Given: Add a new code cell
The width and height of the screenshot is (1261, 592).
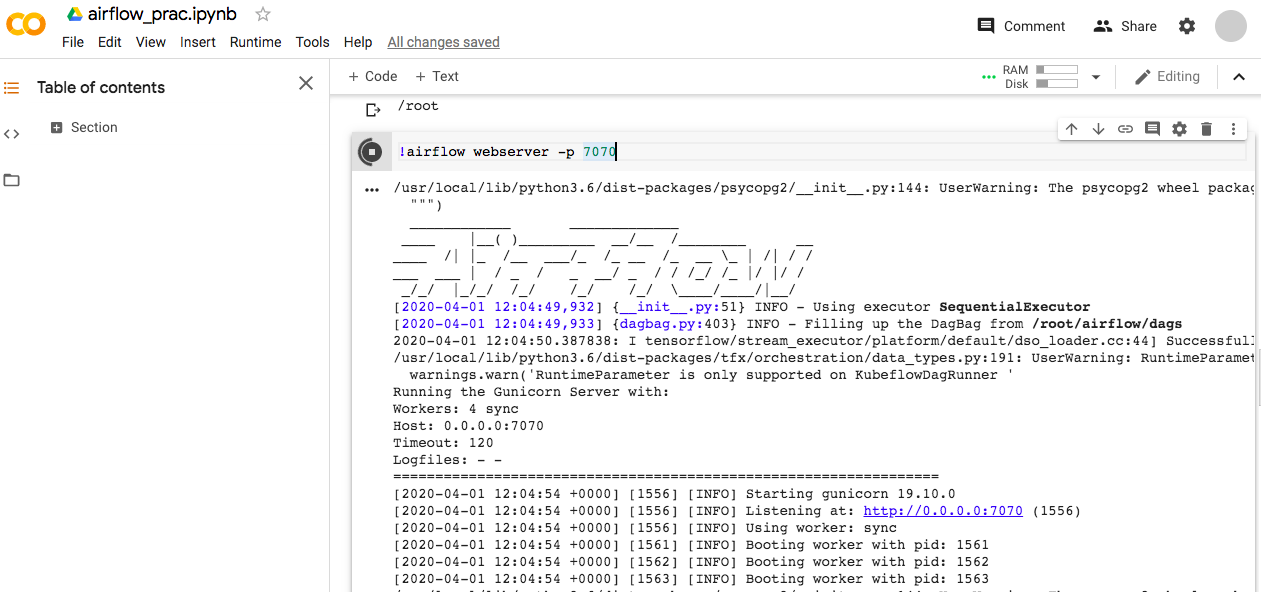Looking at the screenshot, I should tap(372, 76).
